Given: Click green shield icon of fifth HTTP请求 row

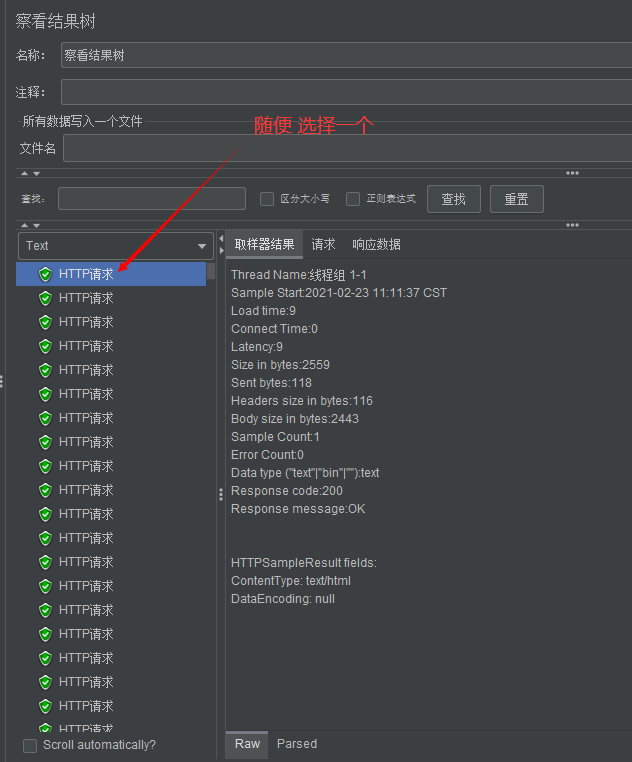Looking at the screenshot, I should [x=45, y=370].
